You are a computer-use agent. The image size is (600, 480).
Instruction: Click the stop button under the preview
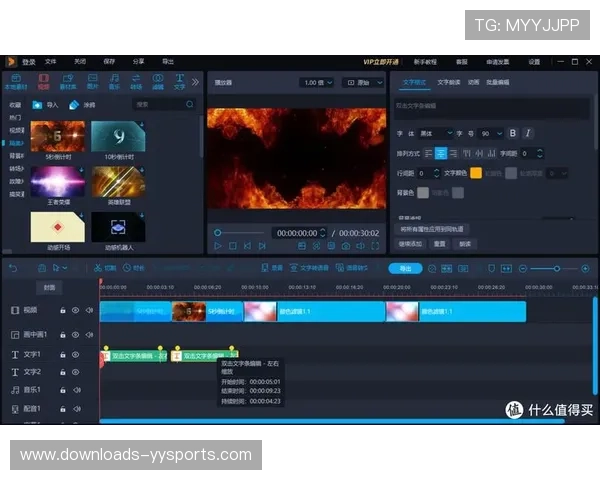pyautogui.click(x=232, y=245)
